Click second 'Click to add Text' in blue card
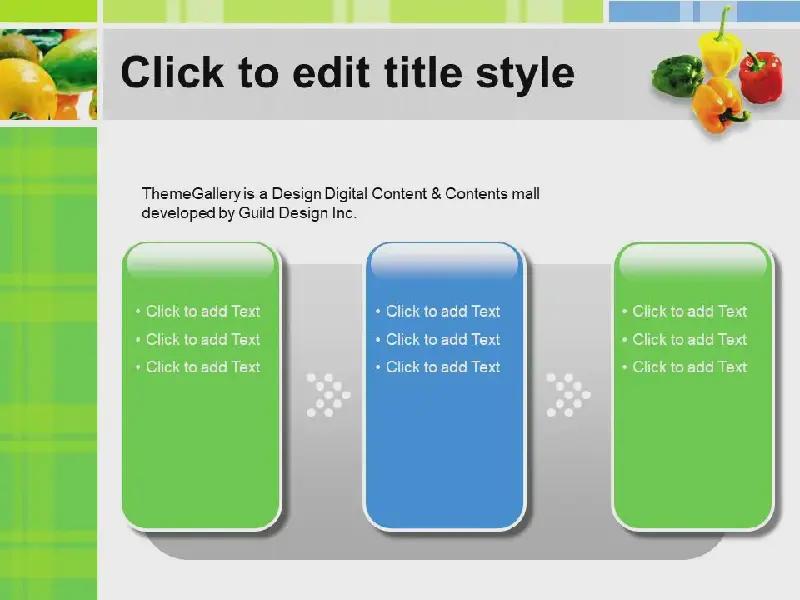This screenshot has width=800, height=600. click(x=443, y=339)
